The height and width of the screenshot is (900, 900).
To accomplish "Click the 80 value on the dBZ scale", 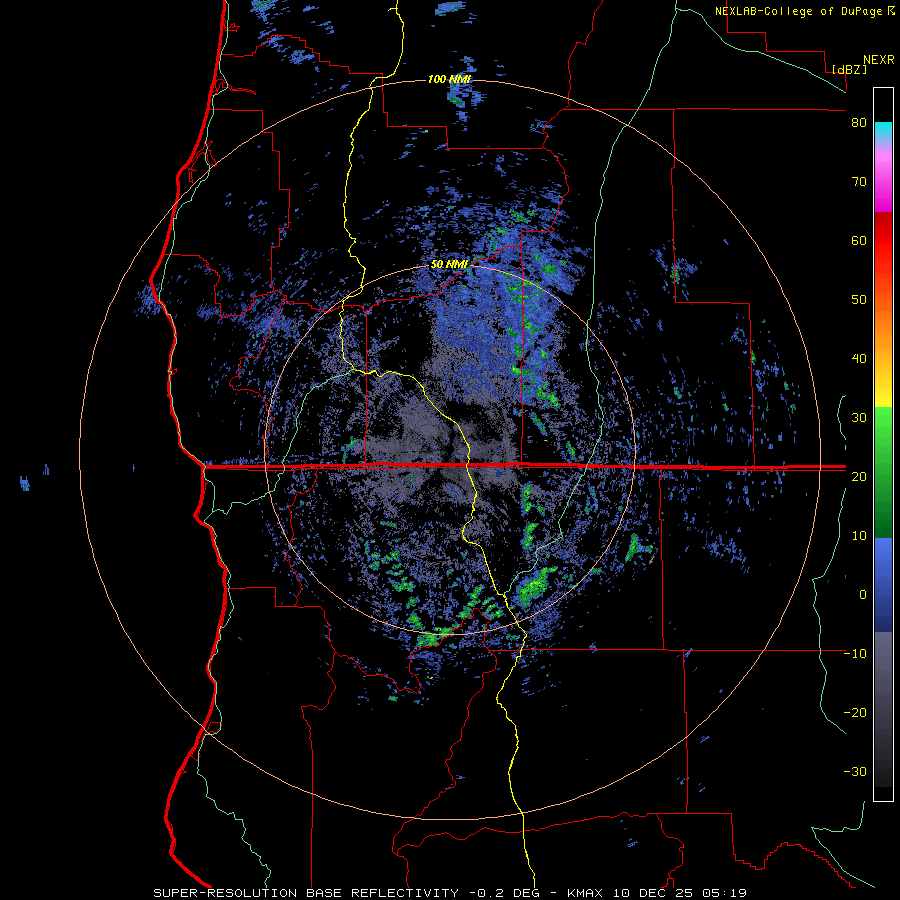I will pyautogui.click(x=859, y=123).
